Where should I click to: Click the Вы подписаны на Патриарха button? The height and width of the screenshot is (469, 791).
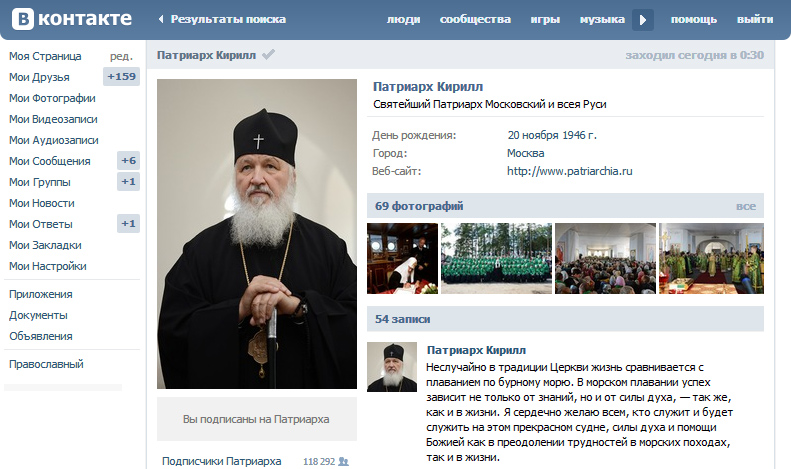tap(257, 419)
